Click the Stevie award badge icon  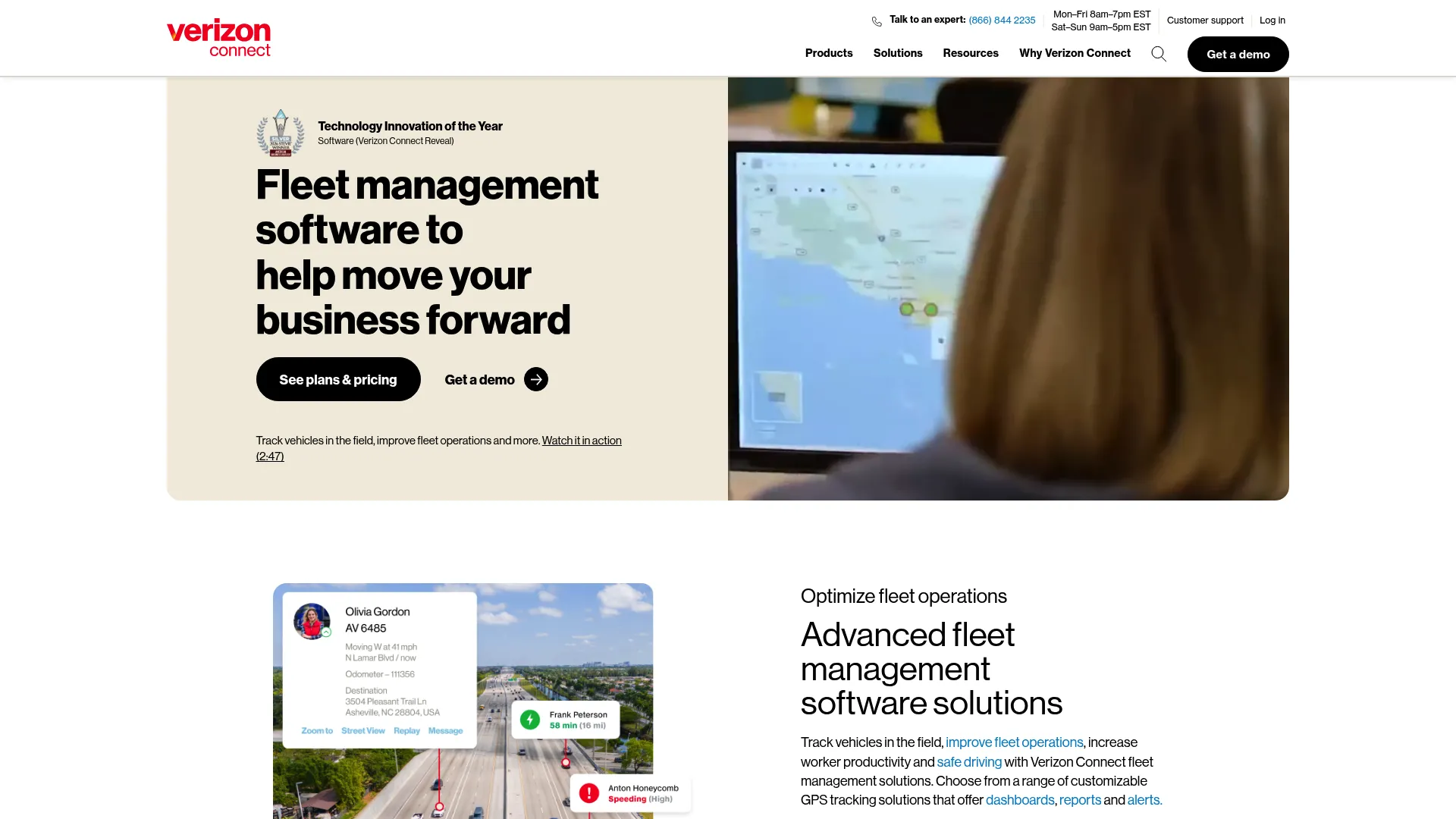click(281, 133)
